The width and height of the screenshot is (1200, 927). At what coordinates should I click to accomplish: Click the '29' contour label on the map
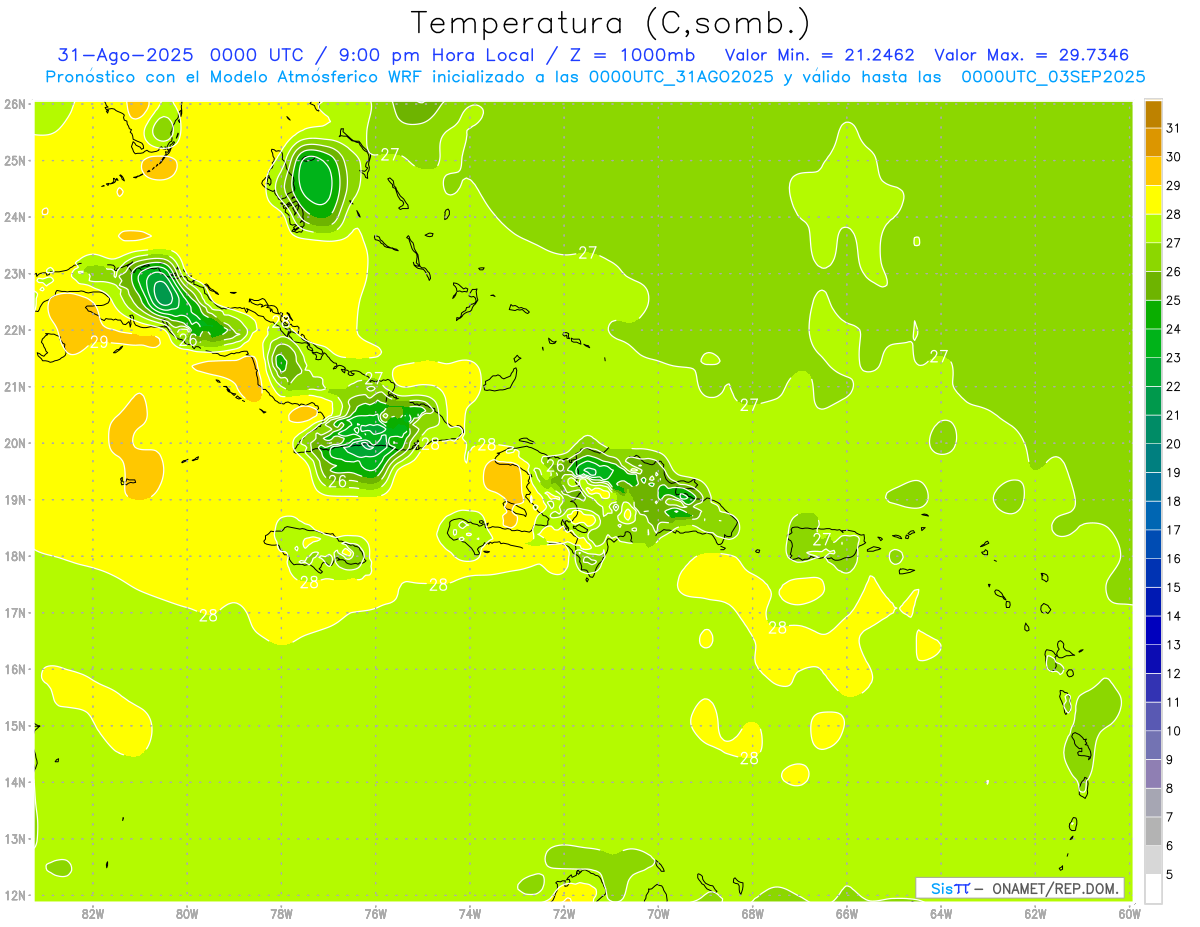point(99,342)
